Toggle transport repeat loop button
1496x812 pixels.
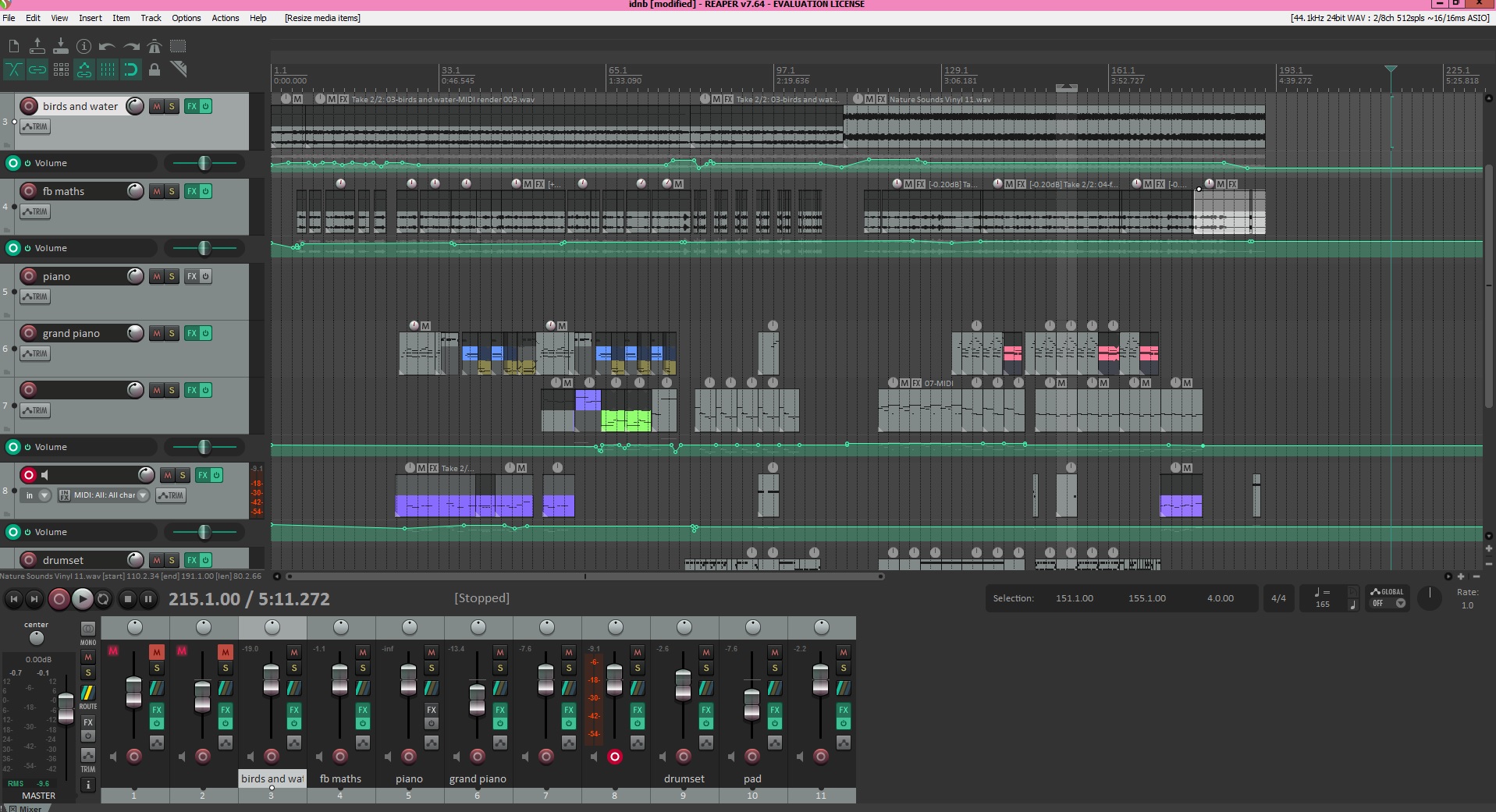103,599
